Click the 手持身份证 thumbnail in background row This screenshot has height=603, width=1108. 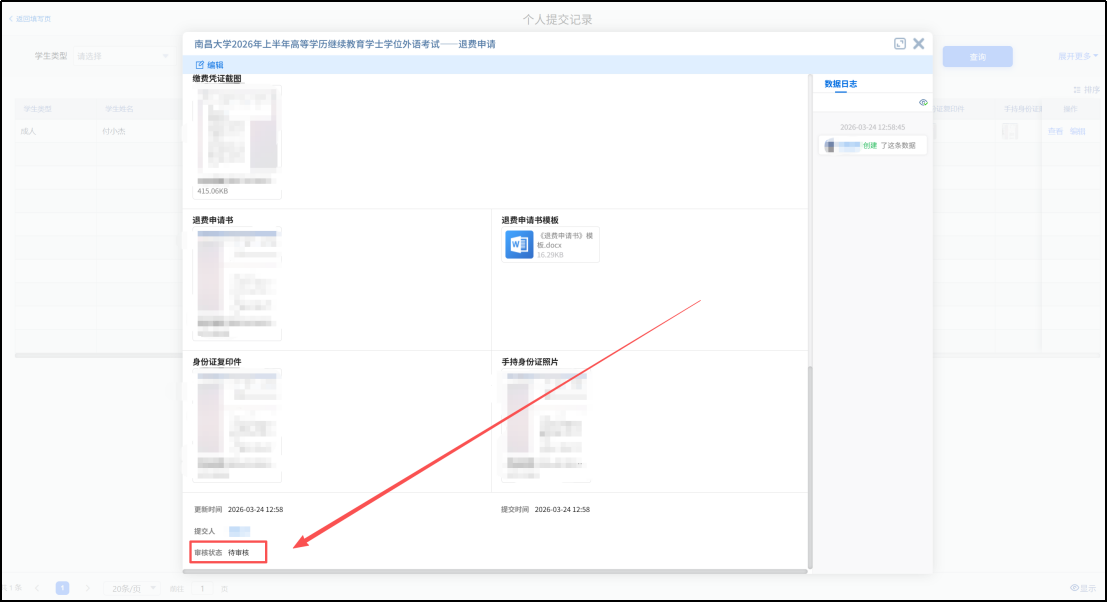pos(1010,131)
